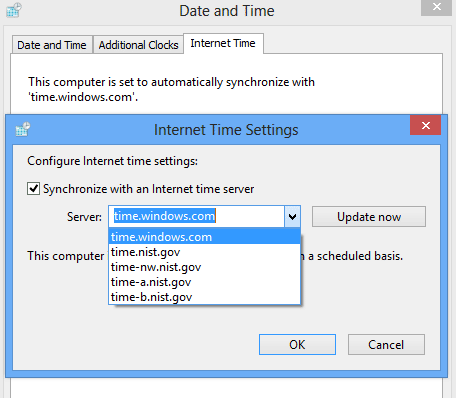Screen dimensions: 456x398
Task: Close the Internet Time Settings dialog
Action: [425, 125]
